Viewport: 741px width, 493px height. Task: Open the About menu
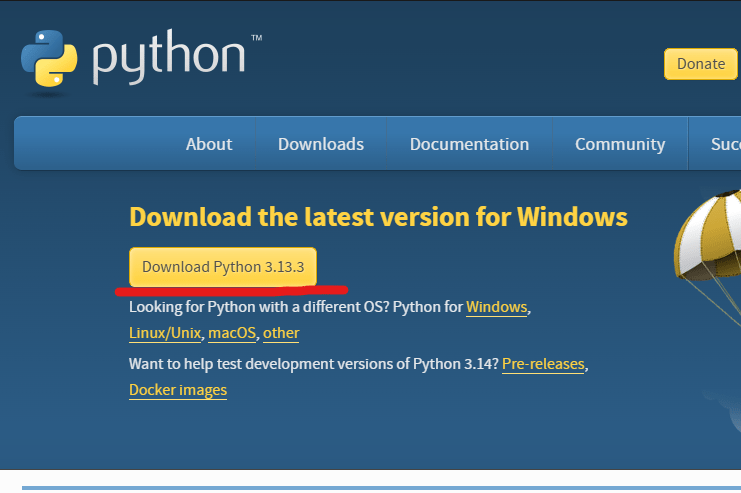tap(209, 144)
